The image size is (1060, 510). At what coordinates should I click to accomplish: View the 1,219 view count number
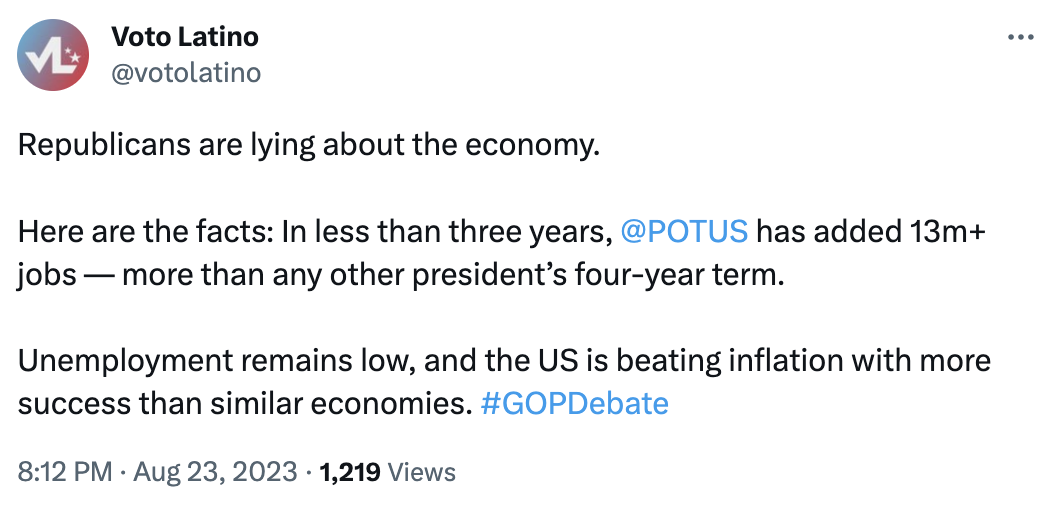[x=349, y=471]
